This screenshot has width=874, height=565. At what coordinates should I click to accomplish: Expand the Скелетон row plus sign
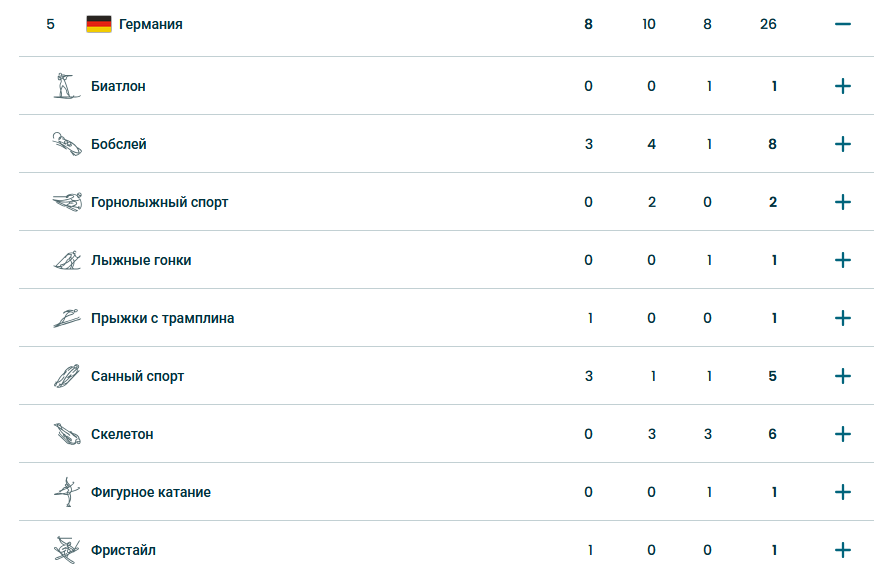[843, 434]
